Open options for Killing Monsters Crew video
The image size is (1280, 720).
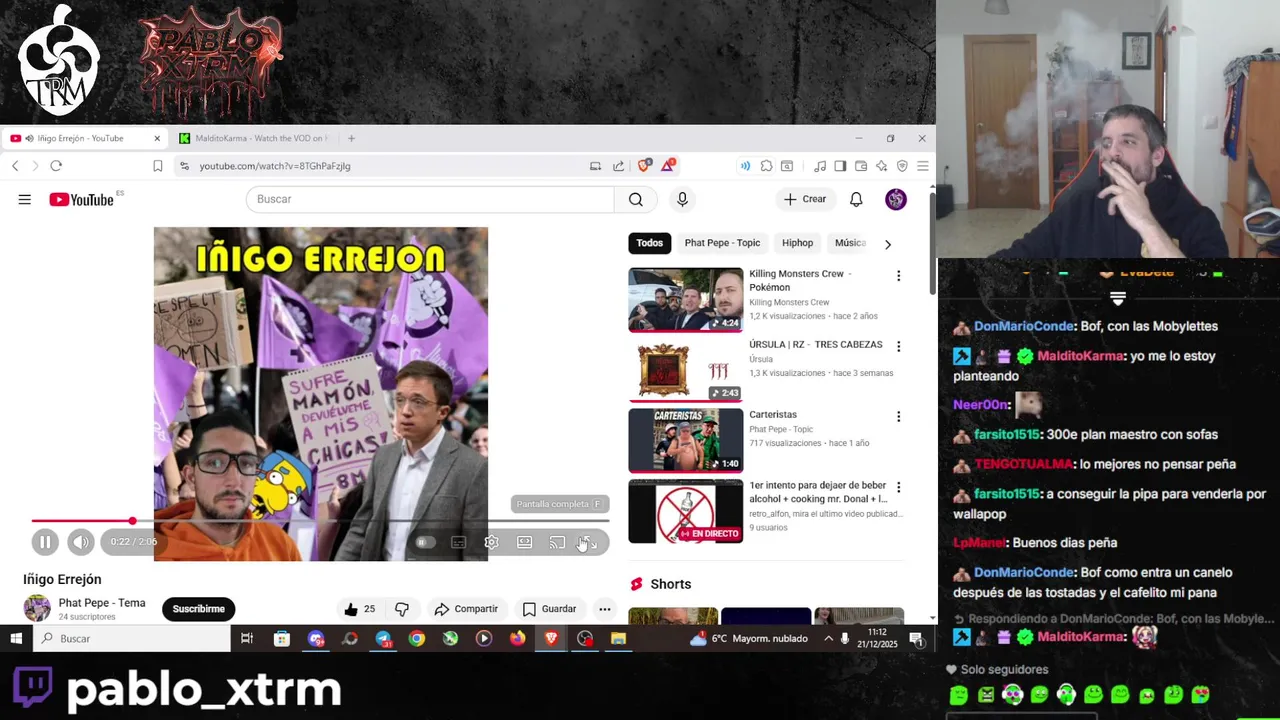tap(898, 276)
